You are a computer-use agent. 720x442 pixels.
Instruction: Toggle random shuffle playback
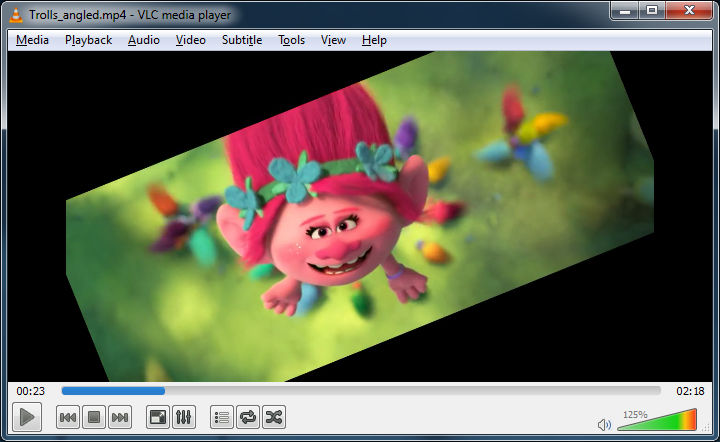274,417
